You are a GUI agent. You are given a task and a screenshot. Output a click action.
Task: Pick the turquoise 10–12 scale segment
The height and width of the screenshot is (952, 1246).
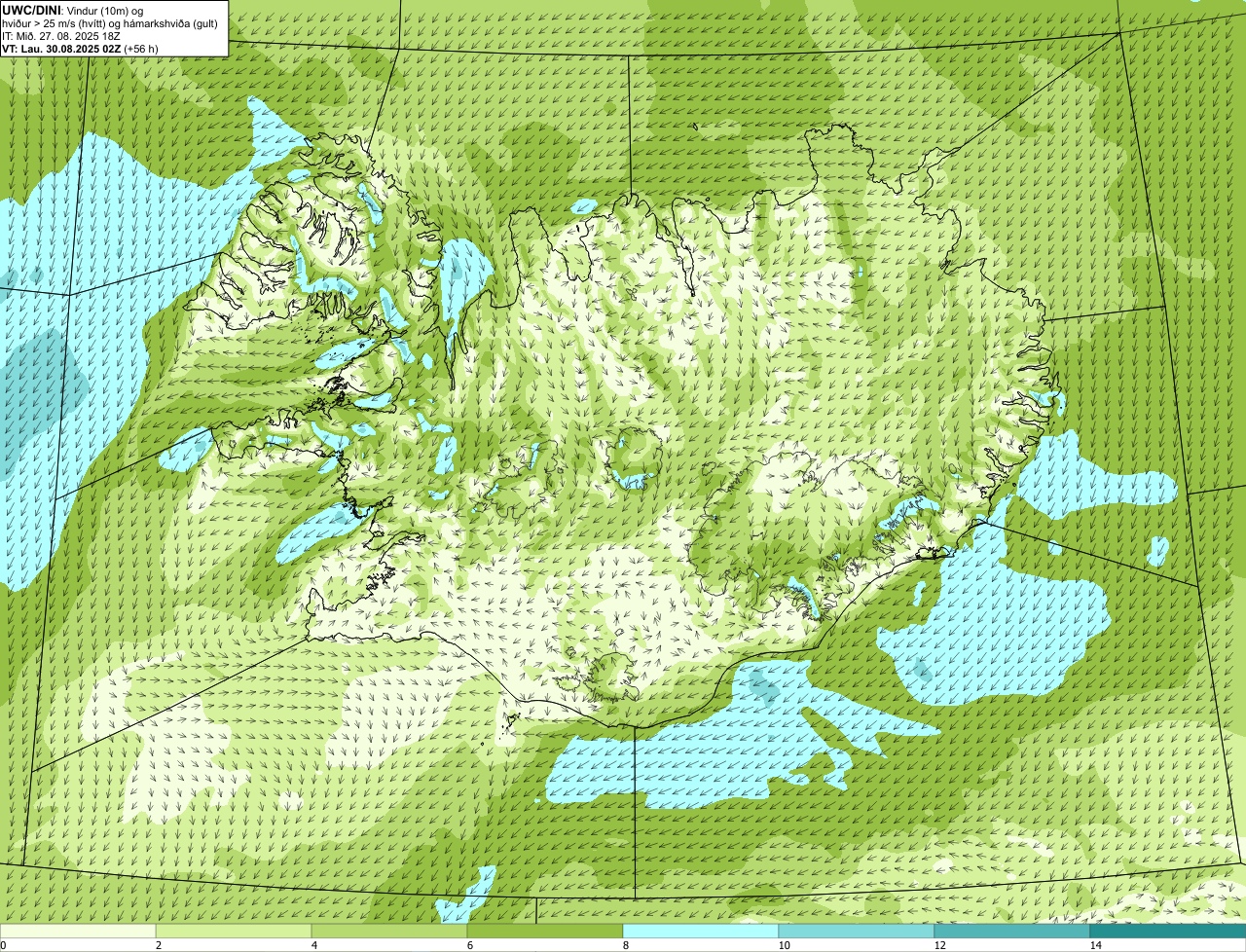point(857,932)
